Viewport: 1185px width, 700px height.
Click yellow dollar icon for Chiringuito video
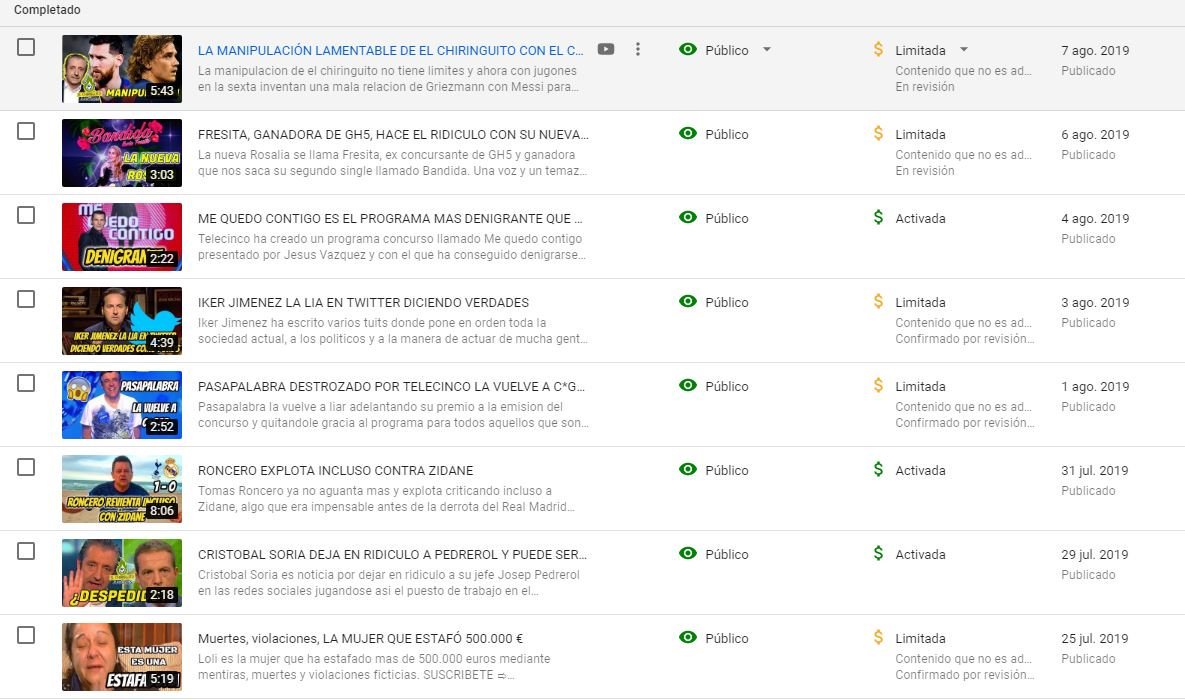click(878, 49)
